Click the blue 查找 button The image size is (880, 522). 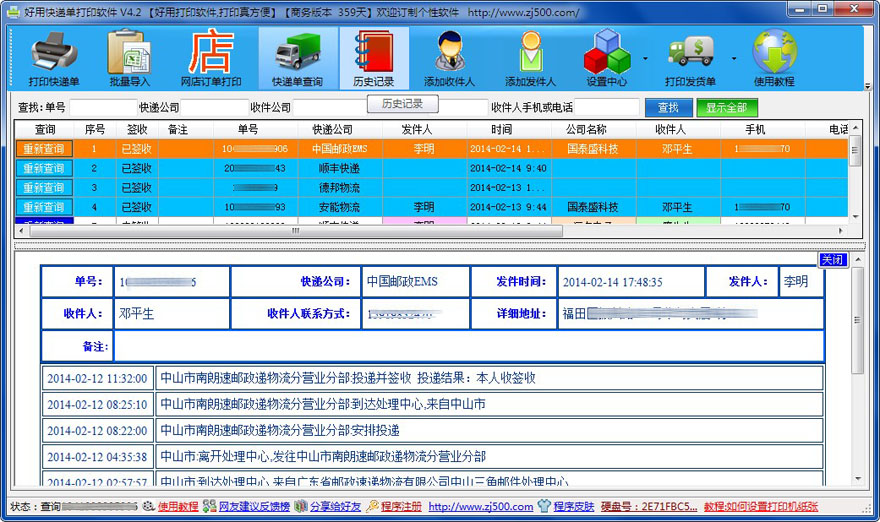668,107
